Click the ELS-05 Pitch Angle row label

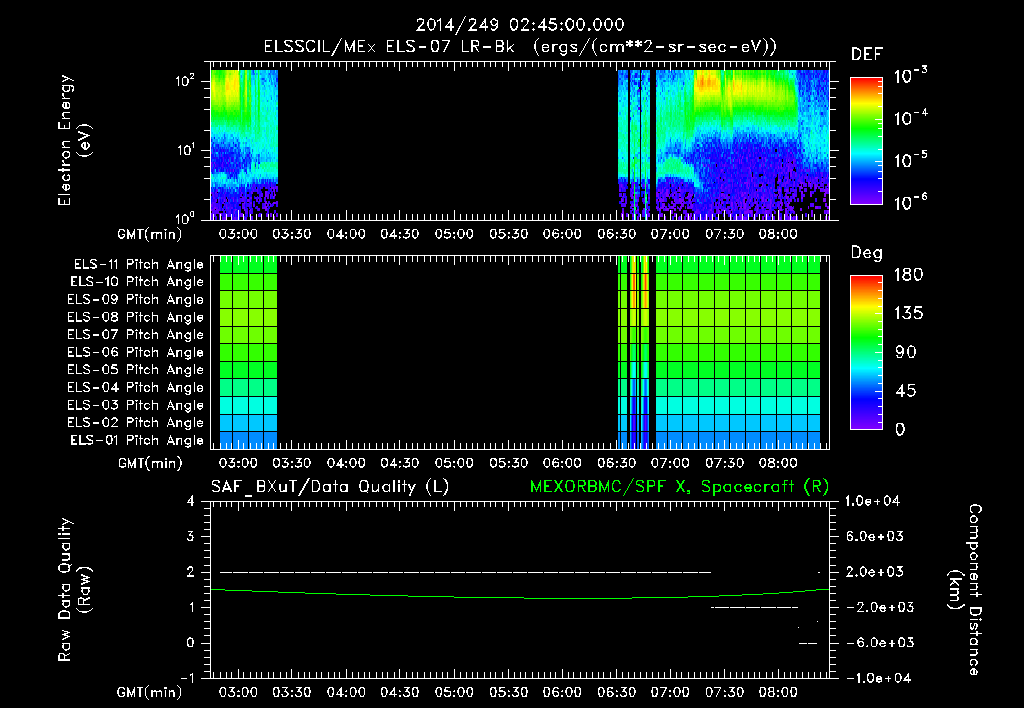(x=135, y=370)
